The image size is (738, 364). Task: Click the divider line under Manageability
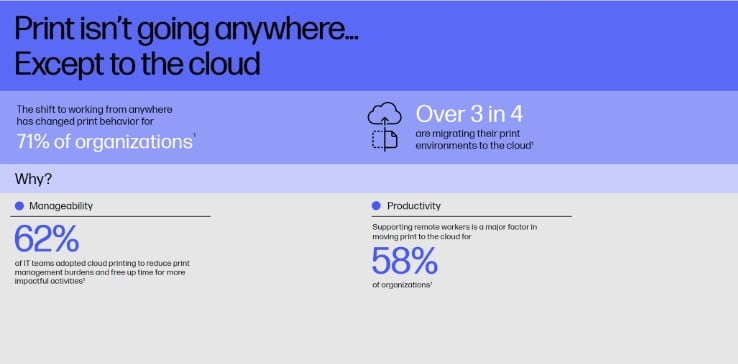coord(110,217)
